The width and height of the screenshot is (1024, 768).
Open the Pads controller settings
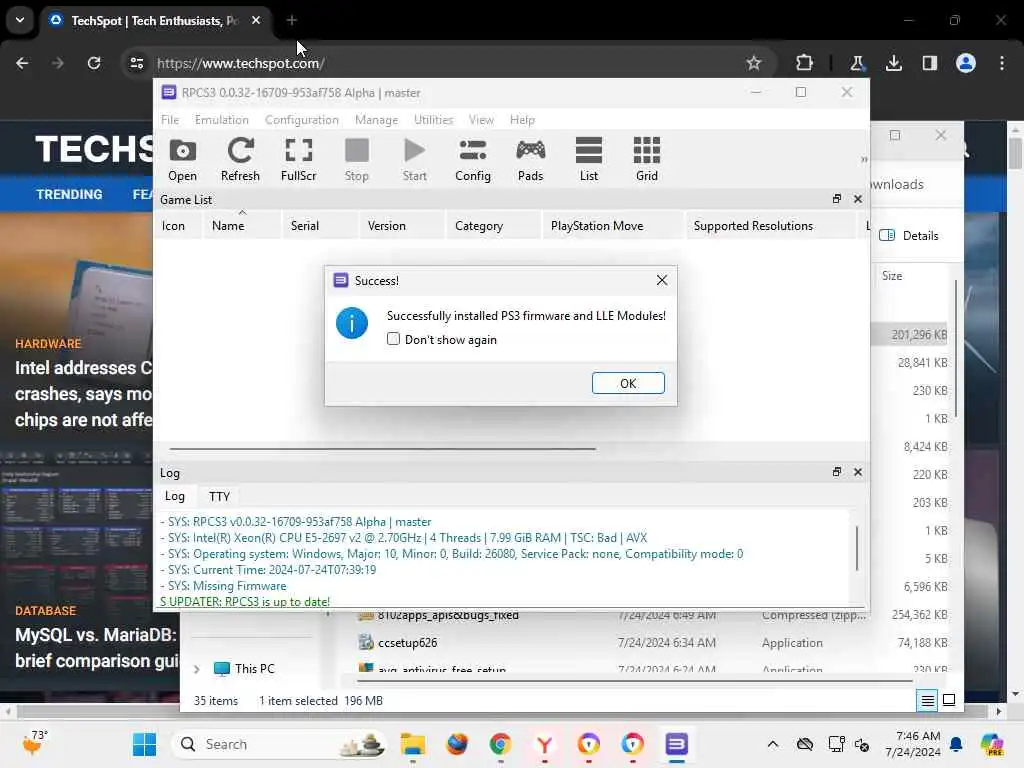click(x=530, y=159)
